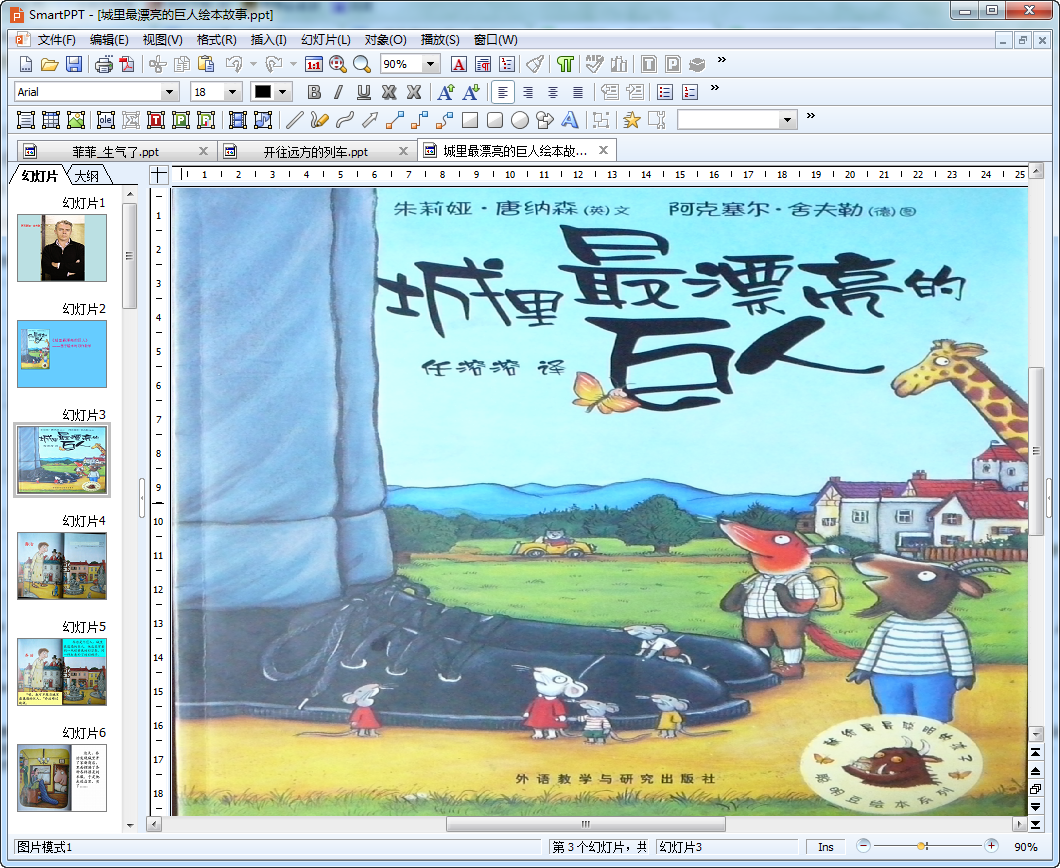Paste from clipboard using the Paste icon

[x=206, y=64]
